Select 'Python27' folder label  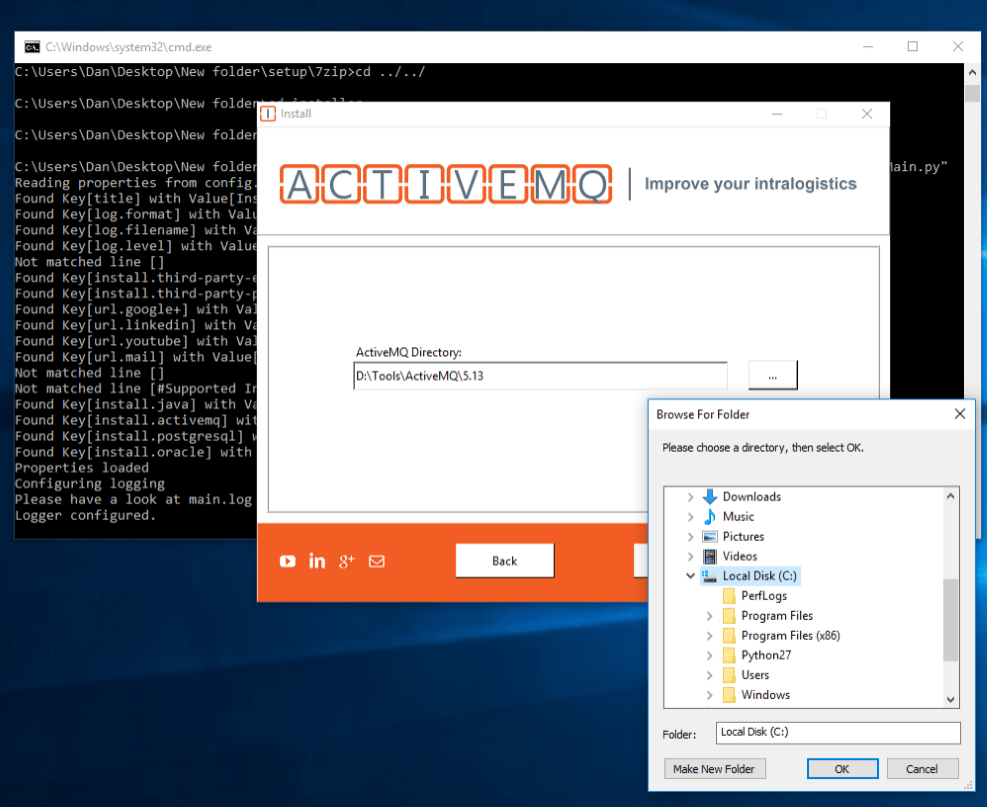pyautogui.click(x=766, y=655)
